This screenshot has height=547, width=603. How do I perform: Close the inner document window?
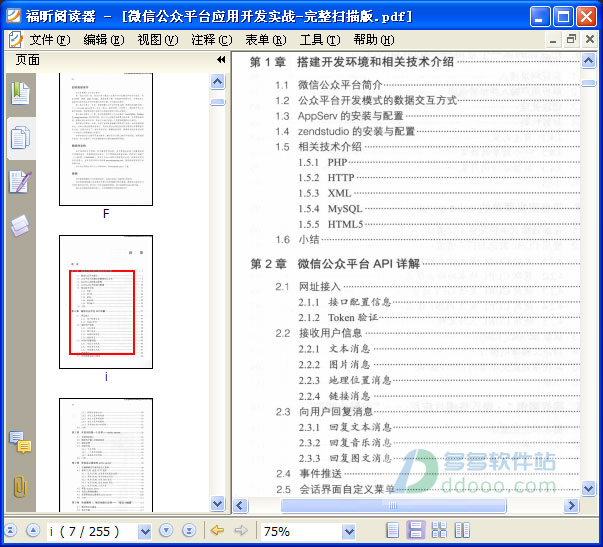(590, 39)
